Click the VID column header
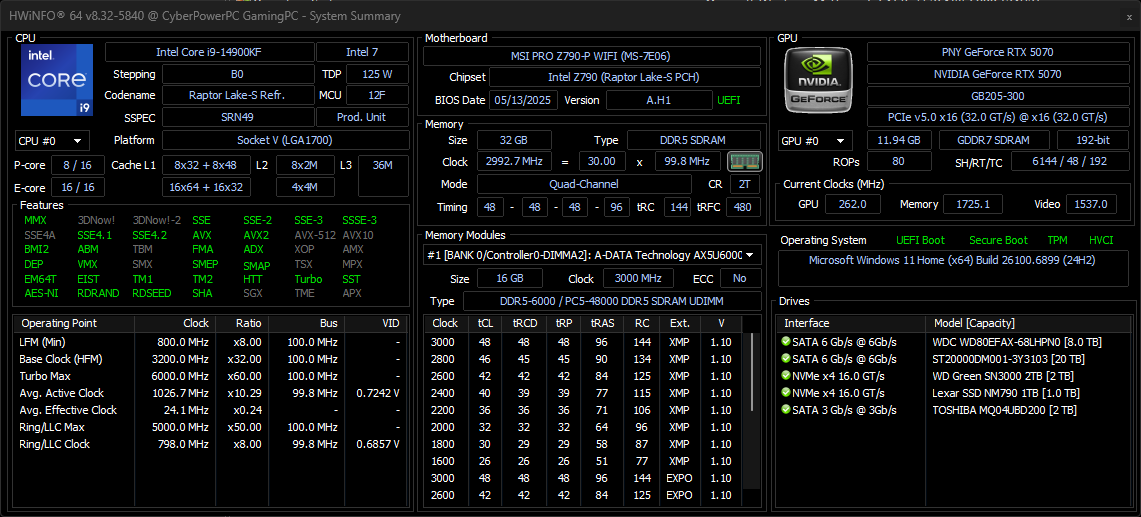Screen dimensions: 1141x517 point(375,323)
